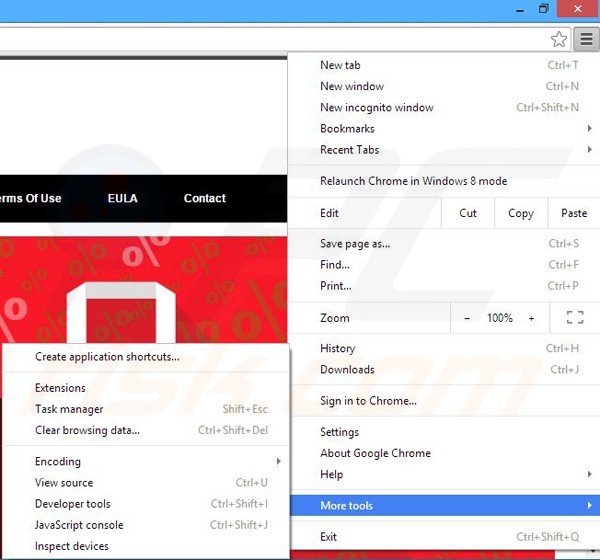Click the 100% zoom value
Viewport: 600px width, 560px height.
(x=500, y=318)
